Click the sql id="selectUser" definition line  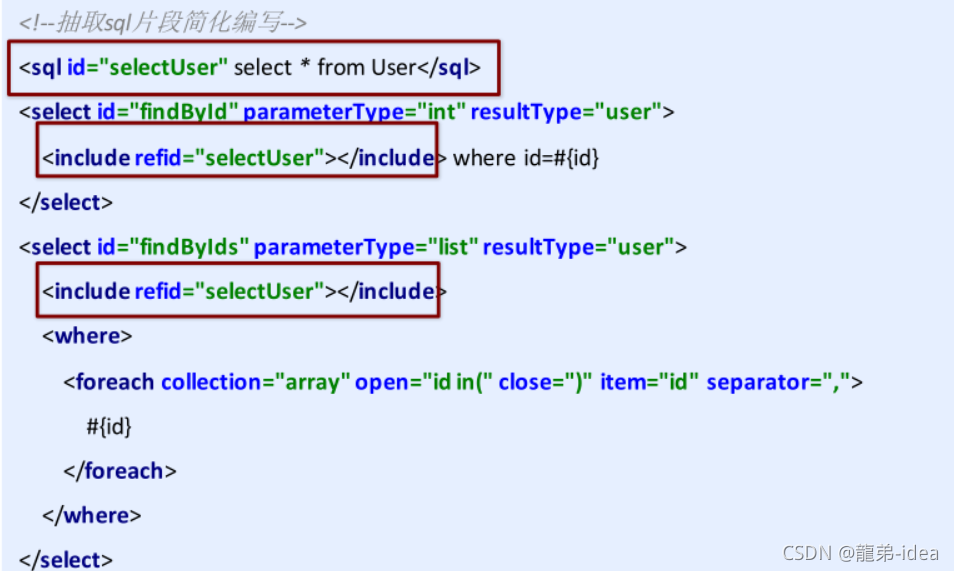click(250, 67)
